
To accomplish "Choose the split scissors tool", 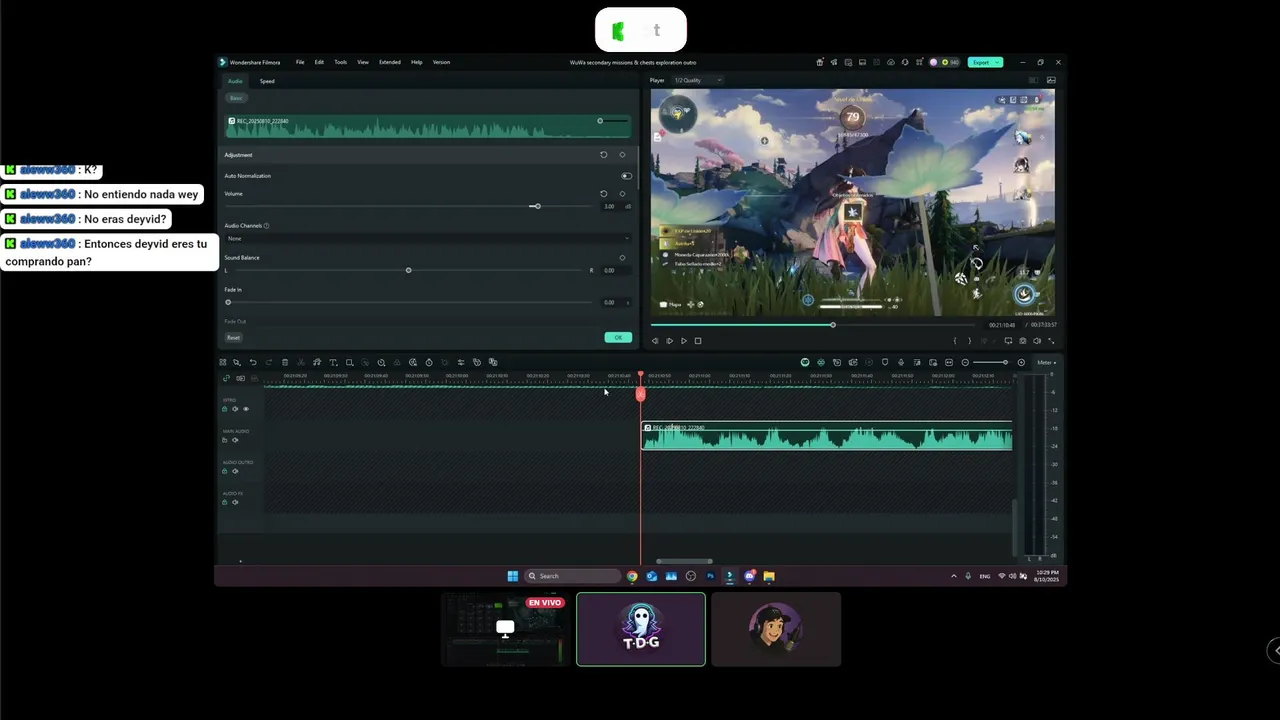I will pyautogui.click(x=301, y=362).
